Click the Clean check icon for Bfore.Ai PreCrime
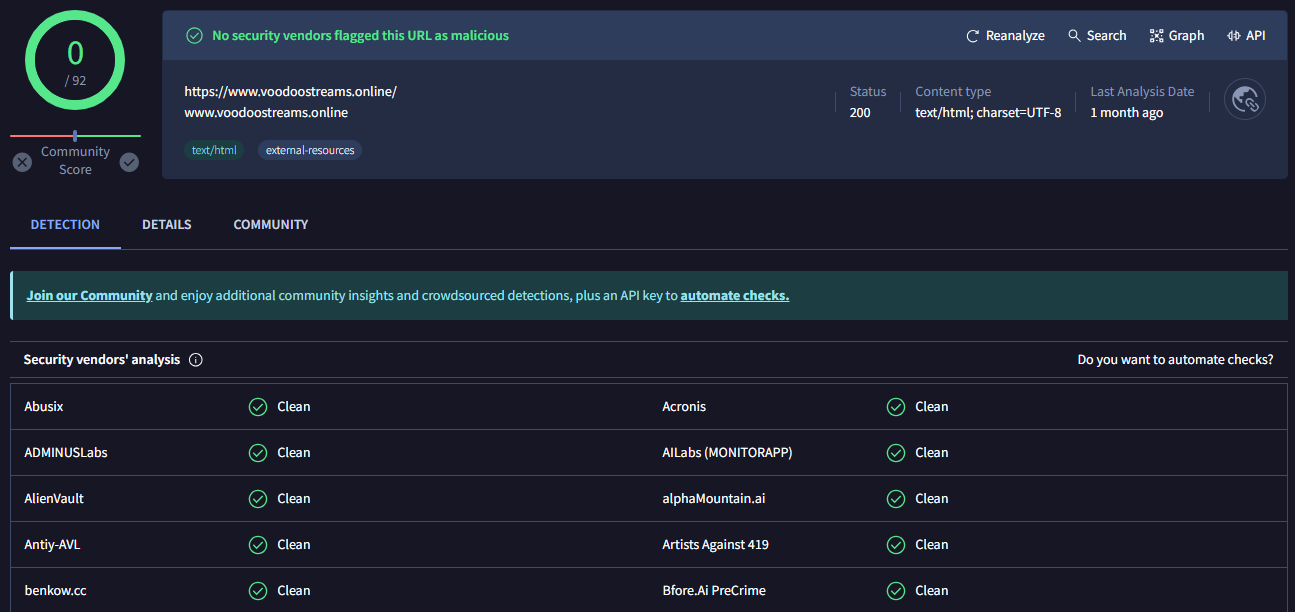Image resolution: width=1295 pixels, height=612 pixels. coord(896,591)
